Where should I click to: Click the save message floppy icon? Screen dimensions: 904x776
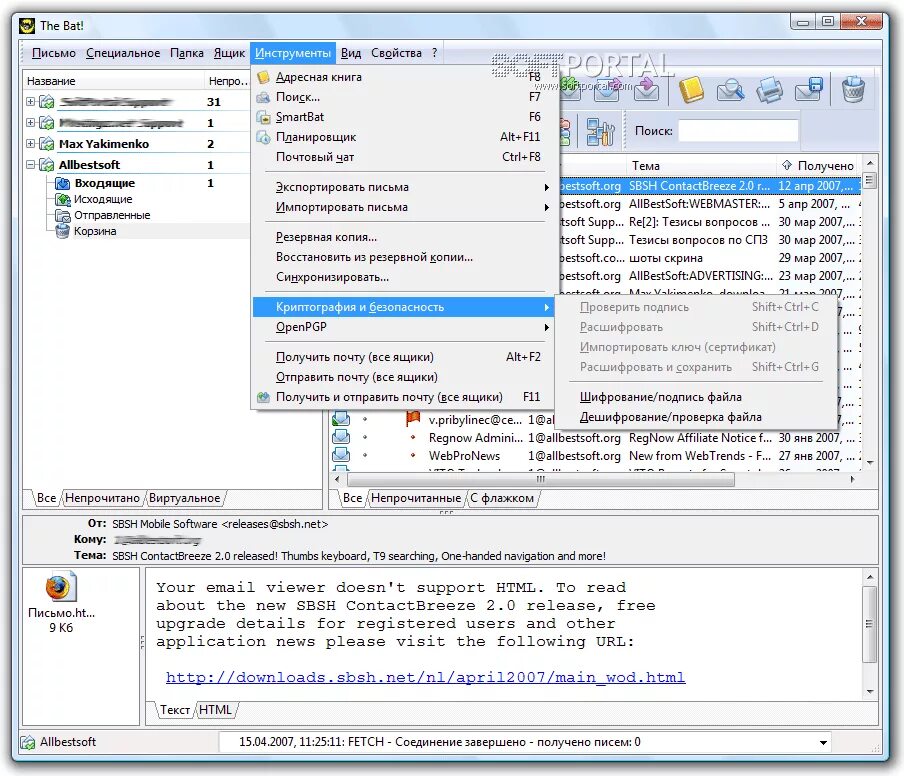[808, 90]
